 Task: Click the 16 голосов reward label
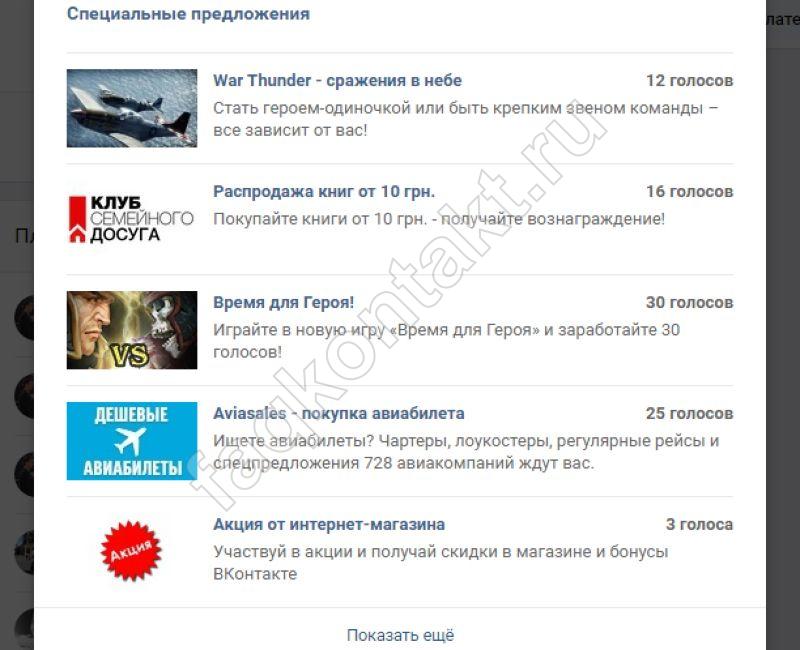click(689, 192)
